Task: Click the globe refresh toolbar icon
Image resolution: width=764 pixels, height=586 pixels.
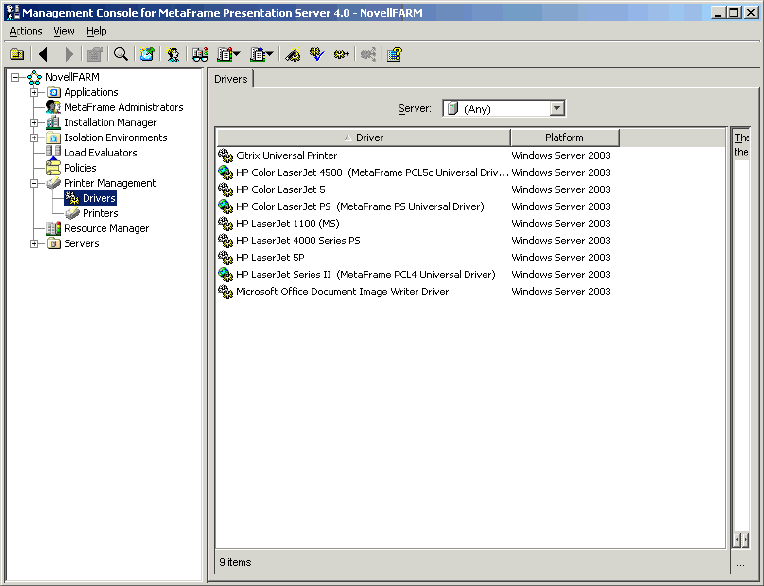Action: (x=147, y=54)
